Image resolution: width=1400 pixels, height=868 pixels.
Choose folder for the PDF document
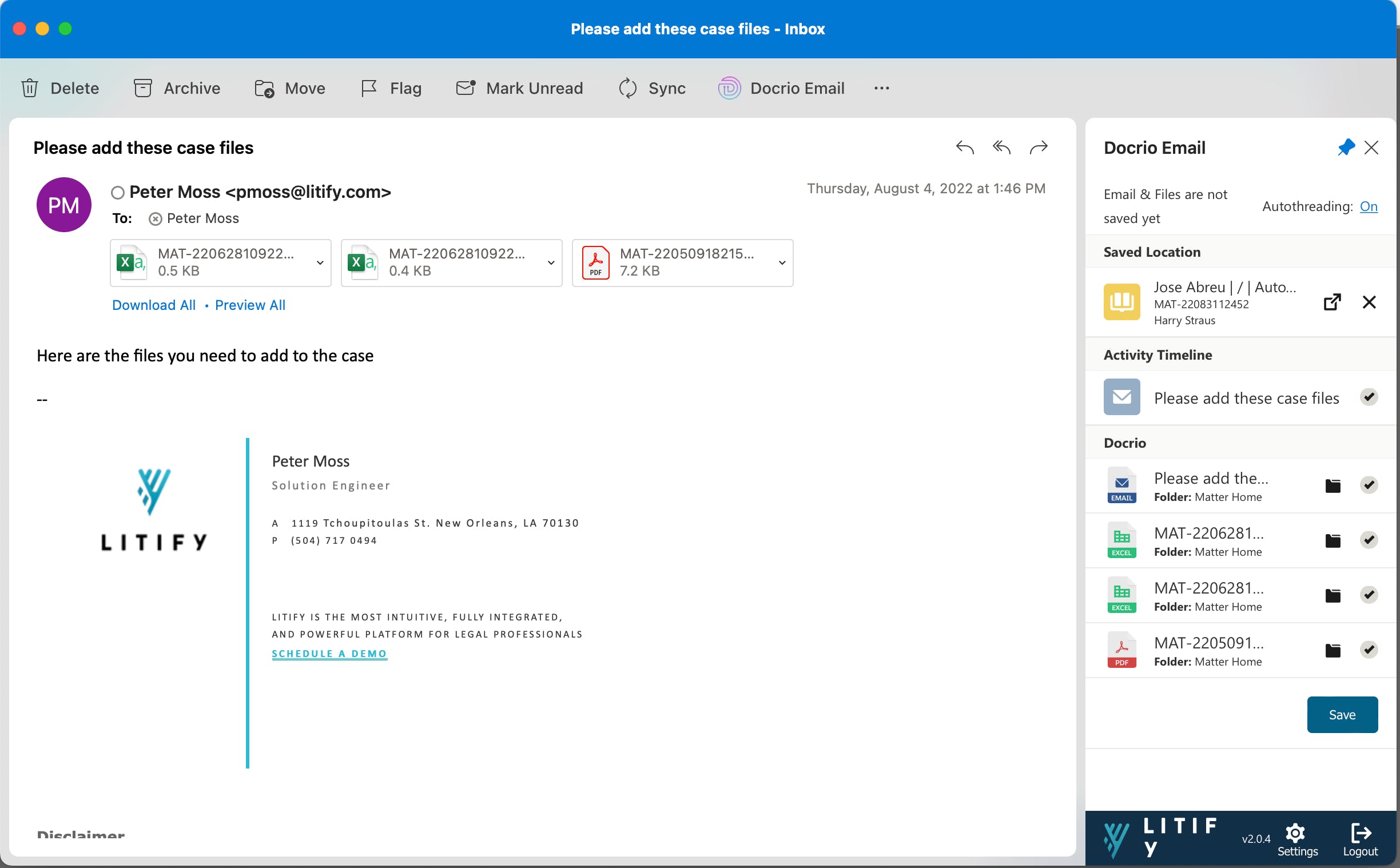pyautogui.click(x=1333, y=650)
